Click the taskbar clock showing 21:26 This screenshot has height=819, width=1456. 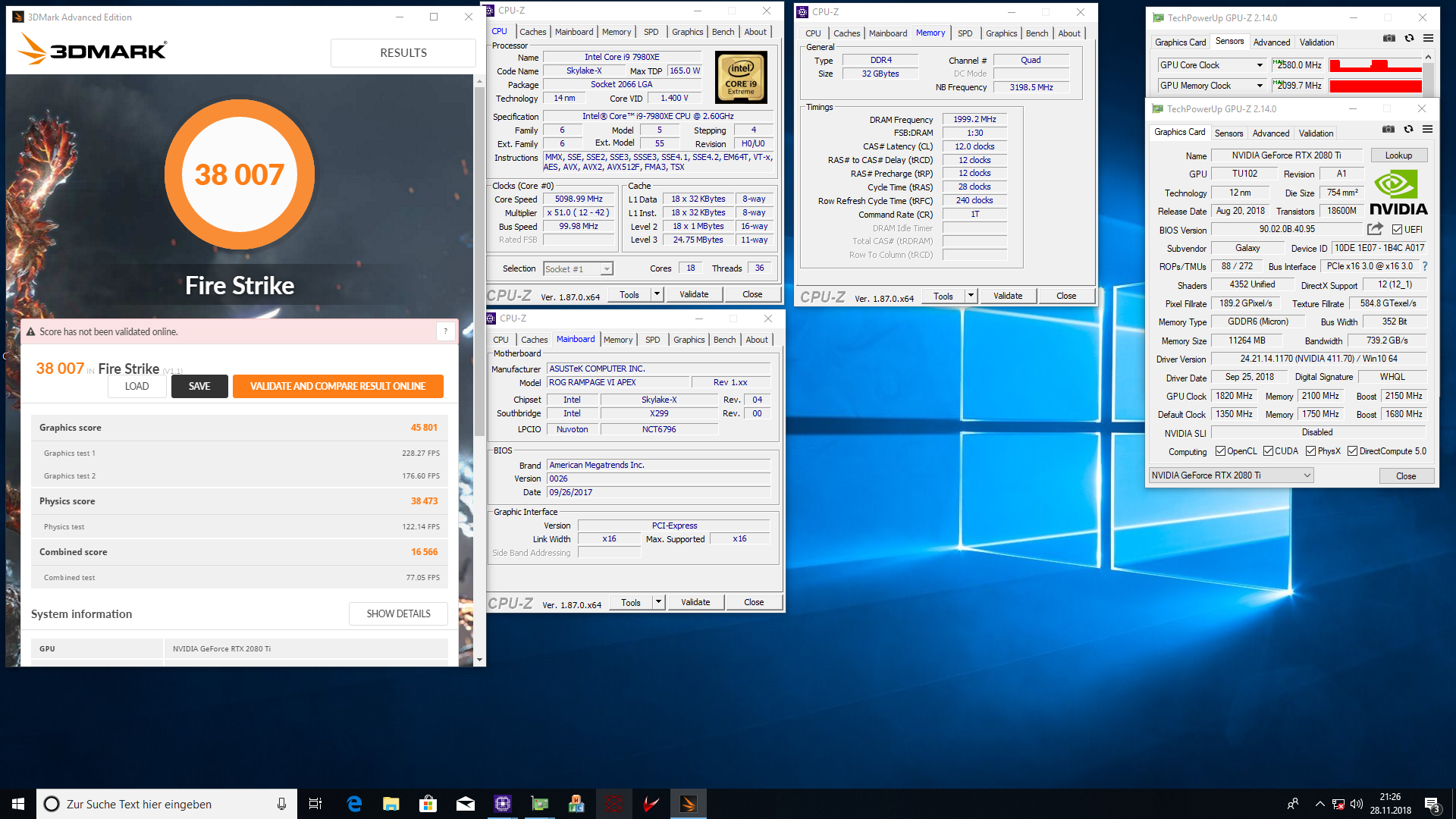(1390, 804)
